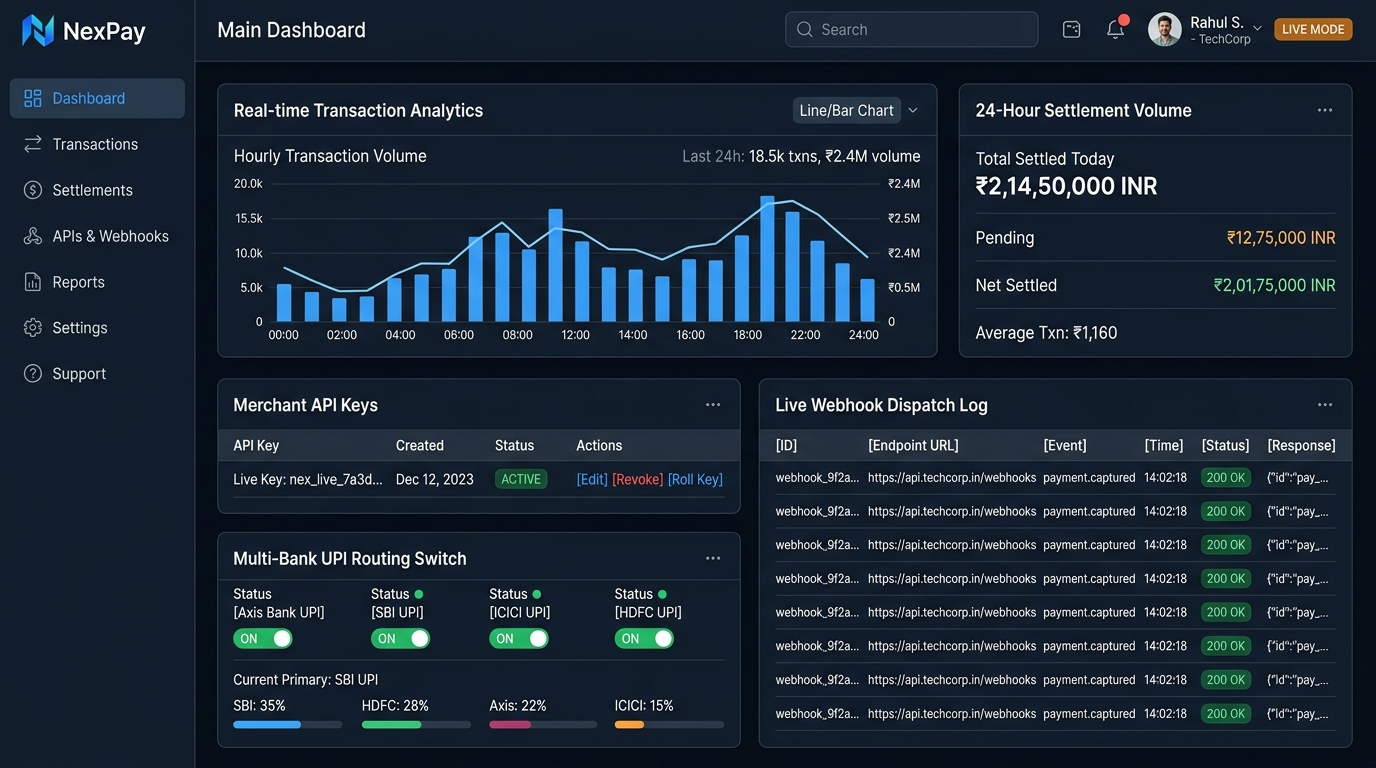Screen dimensions: 1376x768
Task: Open the notifications bell
Action: pos(1116,29)
